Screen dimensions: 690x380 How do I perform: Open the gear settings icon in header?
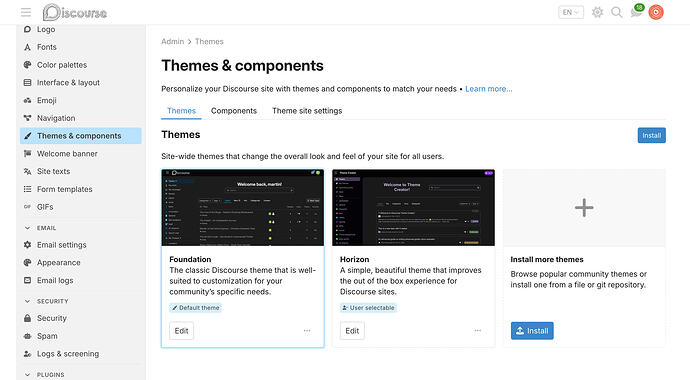coord(597,12)
